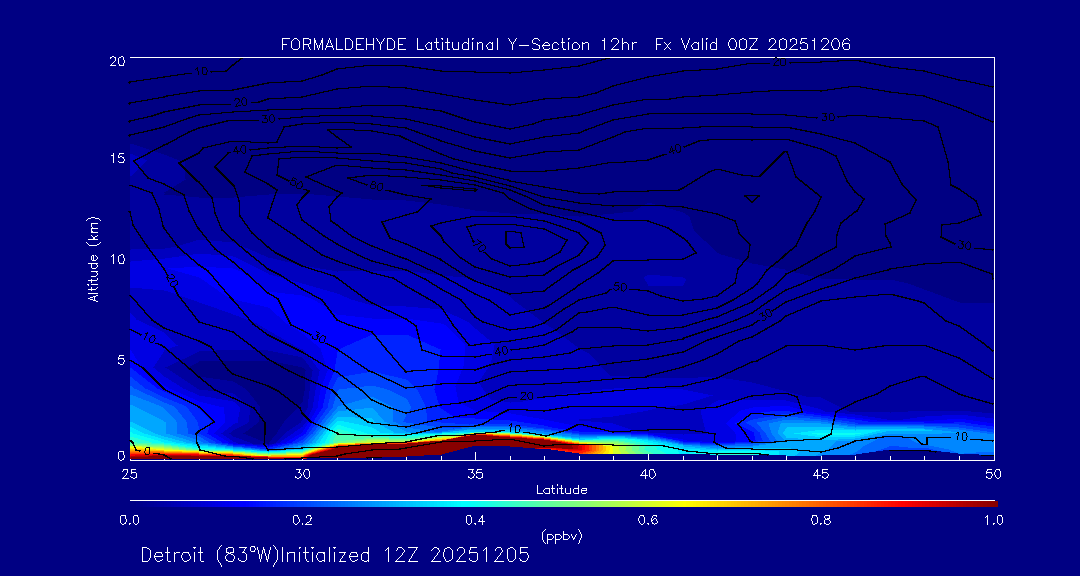The width and height of the screenshot is (1080, 576).
Task: Click the contour label reading 70
Action: (x=480, y=244)
